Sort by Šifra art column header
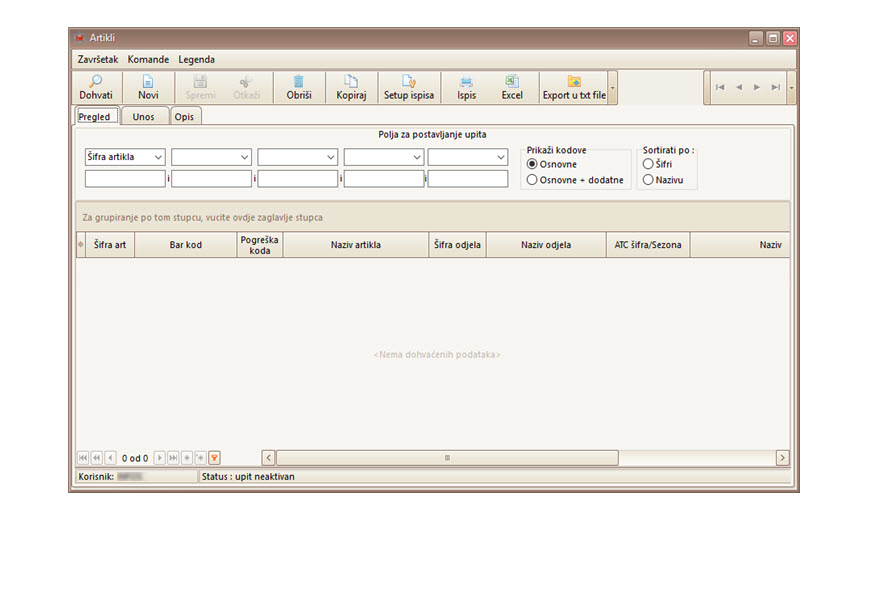This screenshot has height=589, width=870. [110, 245]
